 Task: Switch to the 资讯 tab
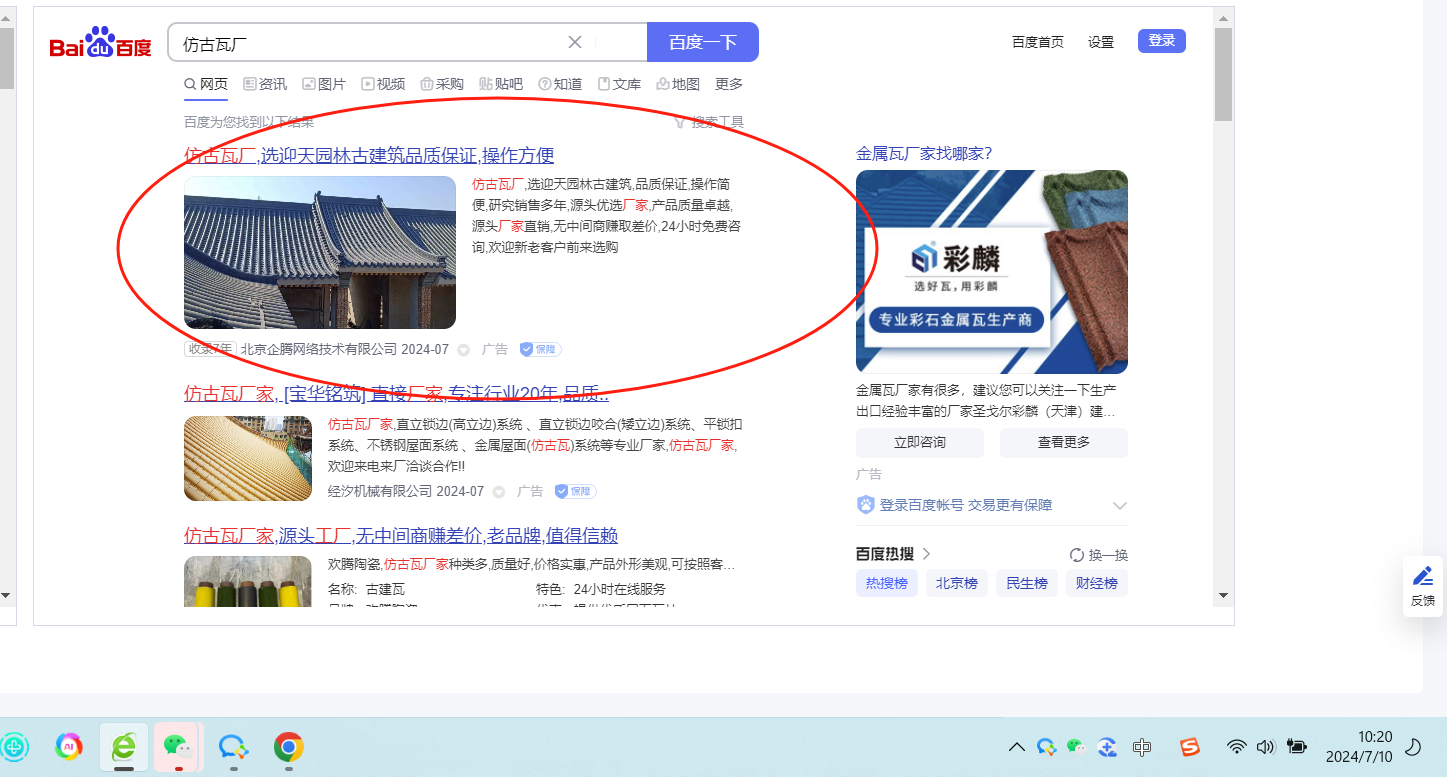(x=265, y=84)
